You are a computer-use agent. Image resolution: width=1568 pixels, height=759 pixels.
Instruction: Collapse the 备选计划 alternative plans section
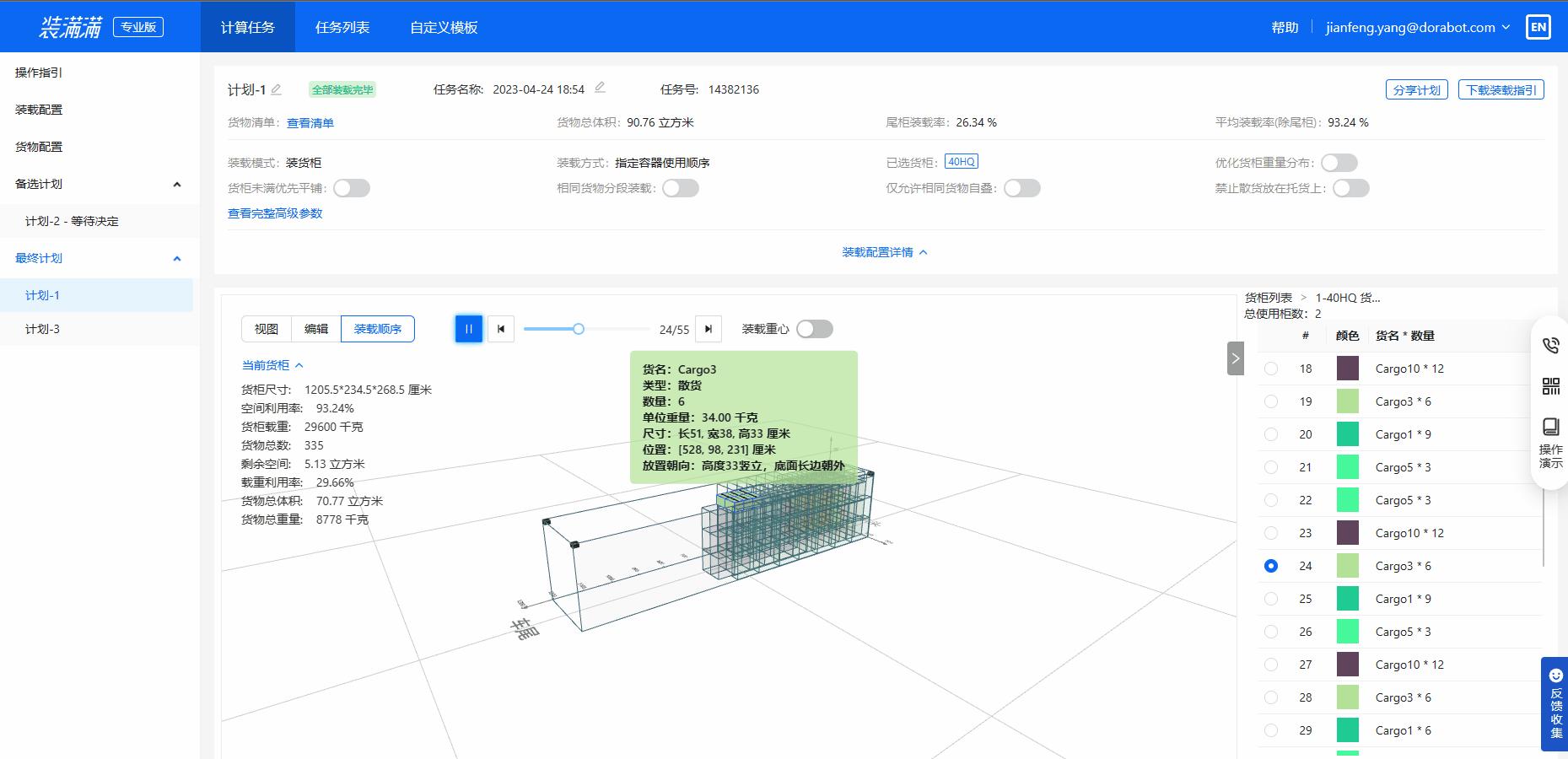click(x=176, y=183)
